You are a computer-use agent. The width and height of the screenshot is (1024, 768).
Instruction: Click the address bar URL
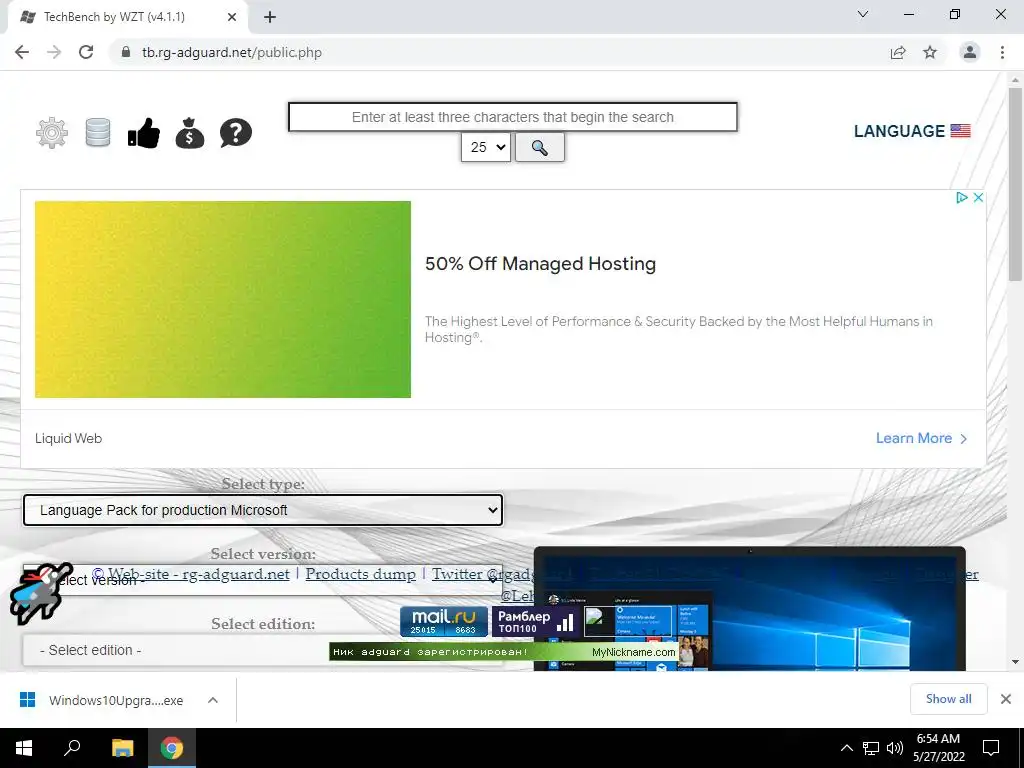[232, 52]
